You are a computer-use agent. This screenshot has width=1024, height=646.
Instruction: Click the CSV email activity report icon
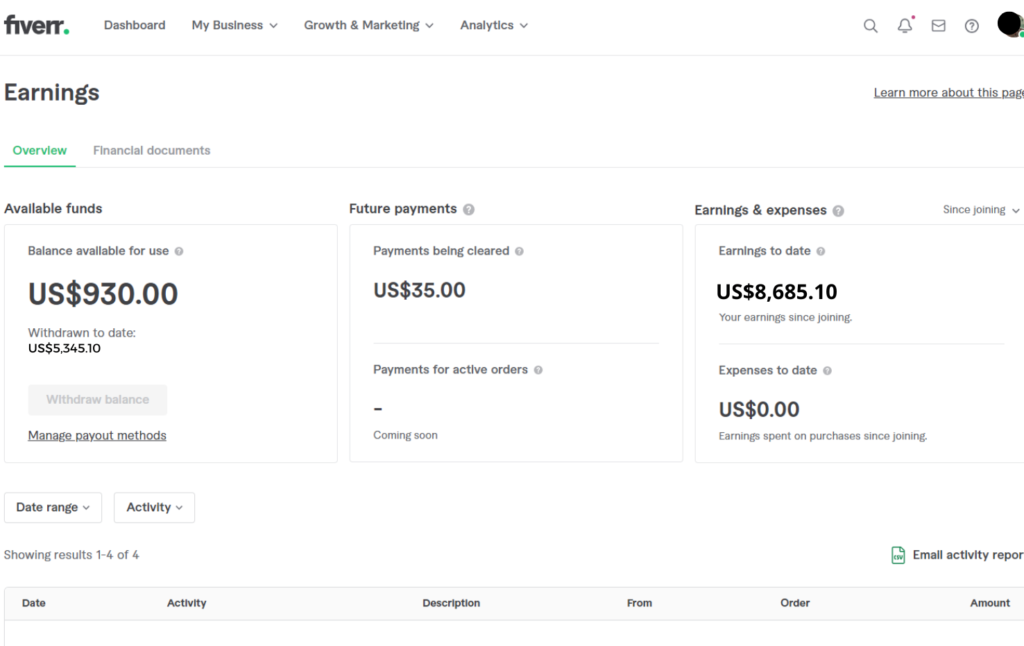(898, 555)
